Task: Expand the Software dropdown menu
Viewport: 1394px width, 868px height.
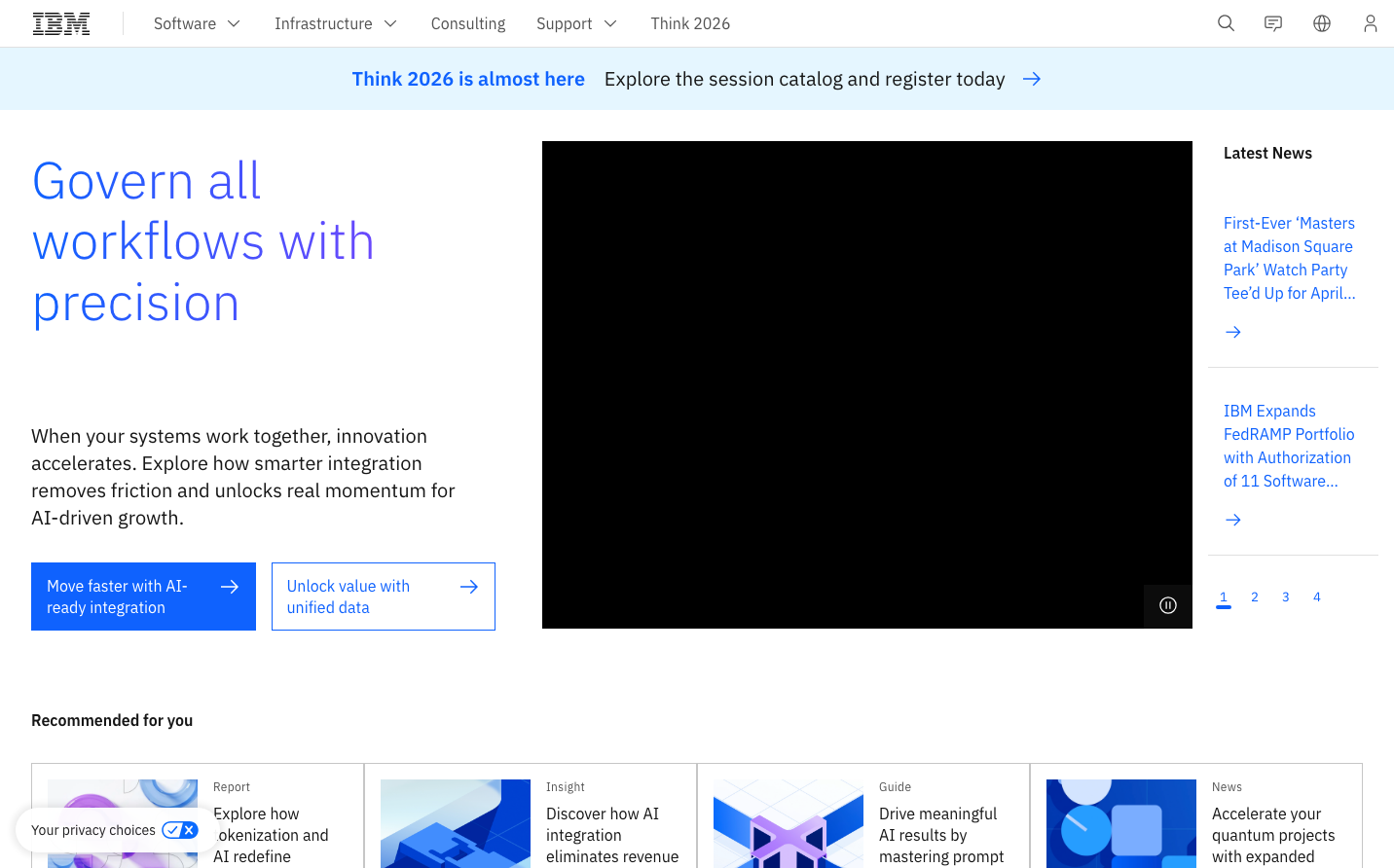Action: pyautogui.click(x=197, y=23)
